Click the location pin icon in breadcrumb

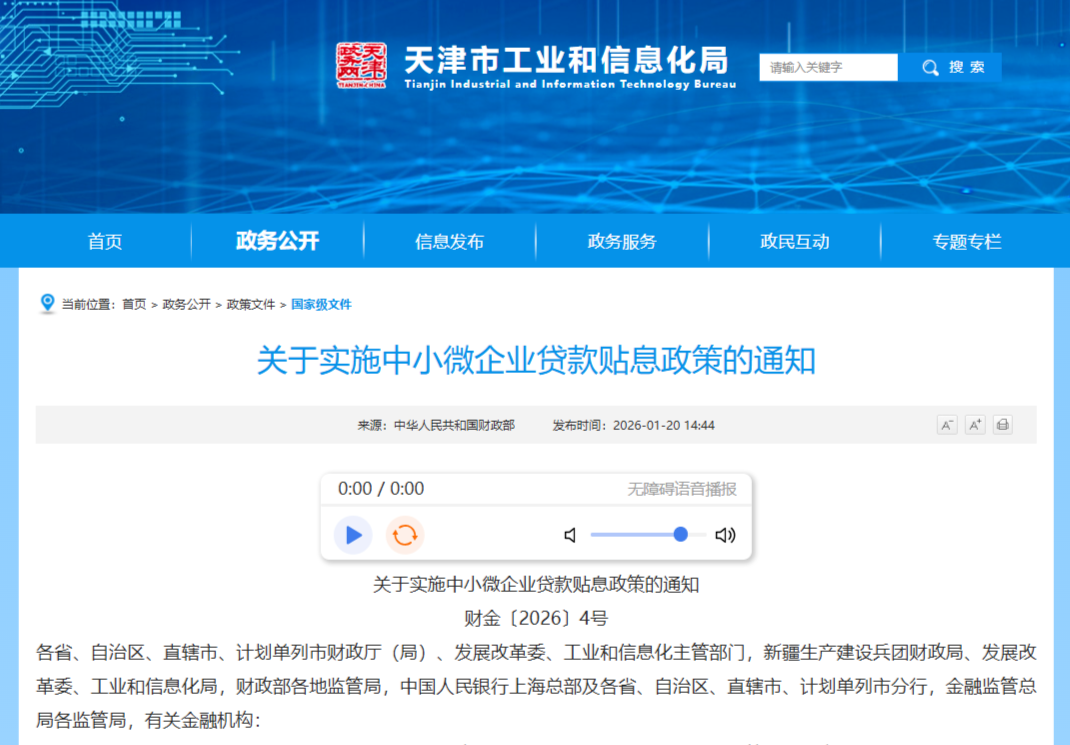[47, 304]
